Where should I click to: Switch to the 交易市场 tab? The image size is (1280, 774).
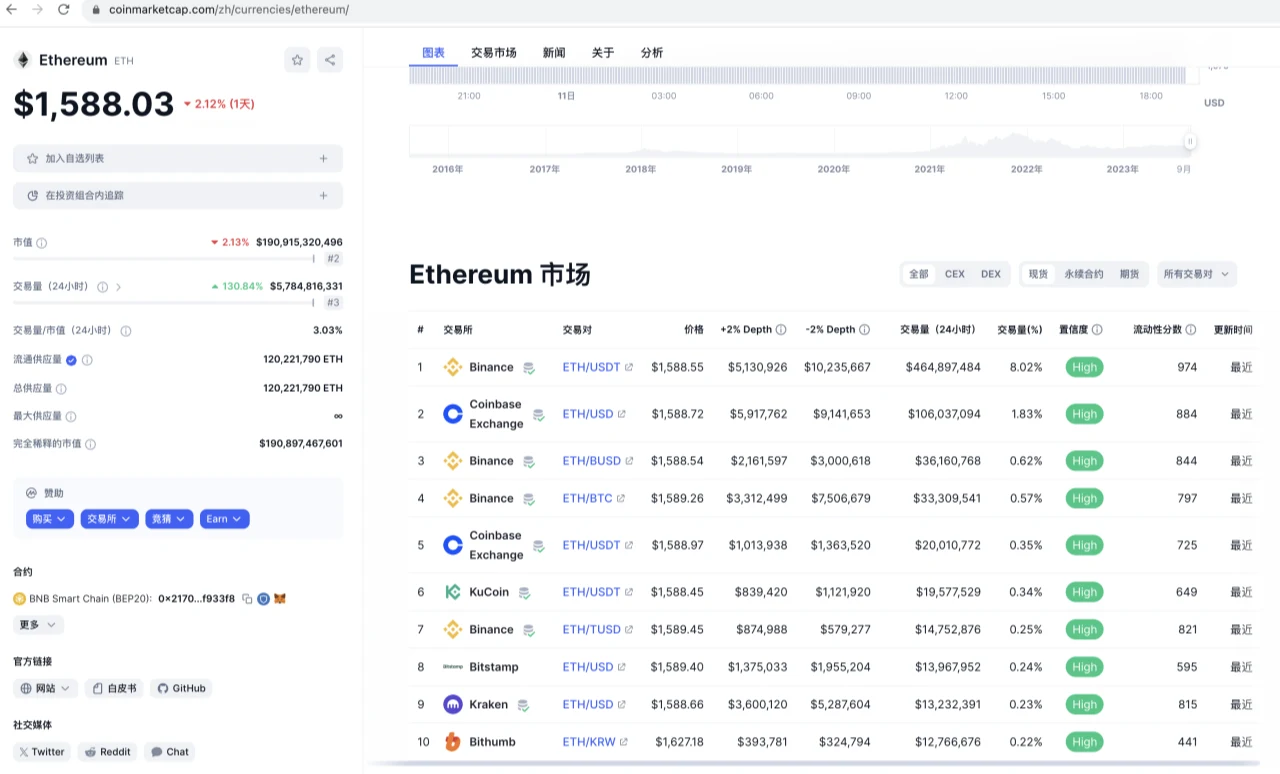click(x=494, y=53)
